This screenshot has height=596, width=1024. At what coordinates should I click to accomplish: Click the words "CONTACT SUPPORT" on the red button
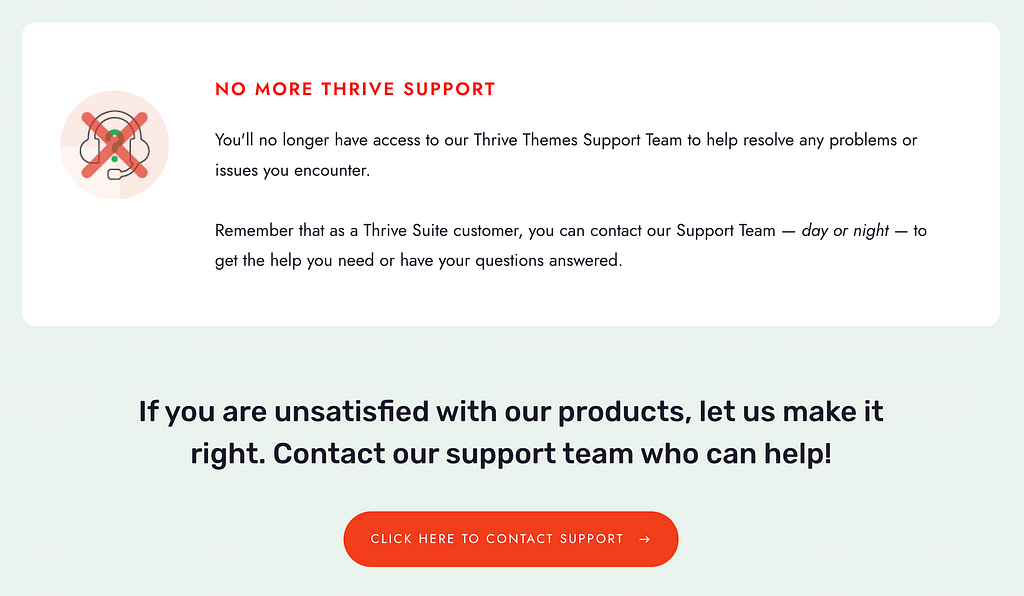[554, 539]
